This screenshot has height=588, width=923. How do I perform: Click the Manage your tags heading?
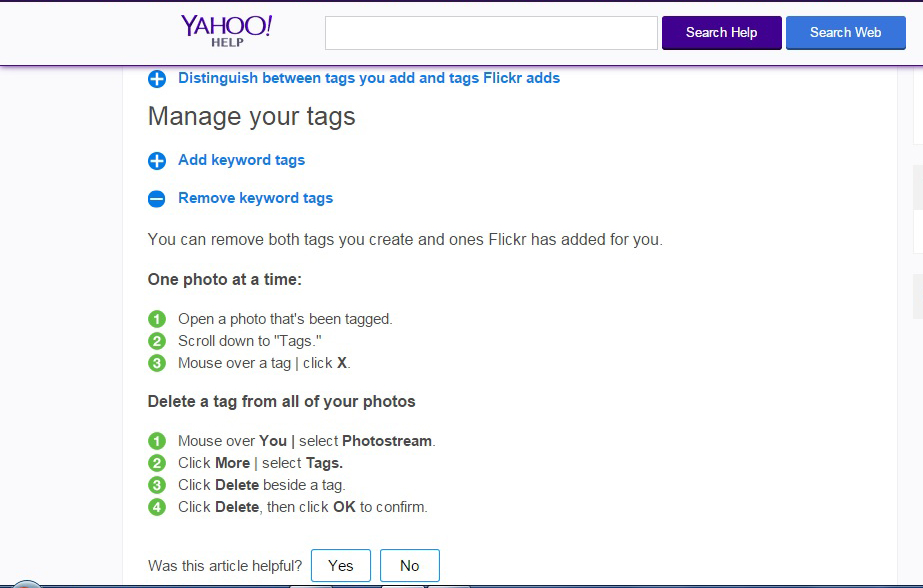coord(251,117)
